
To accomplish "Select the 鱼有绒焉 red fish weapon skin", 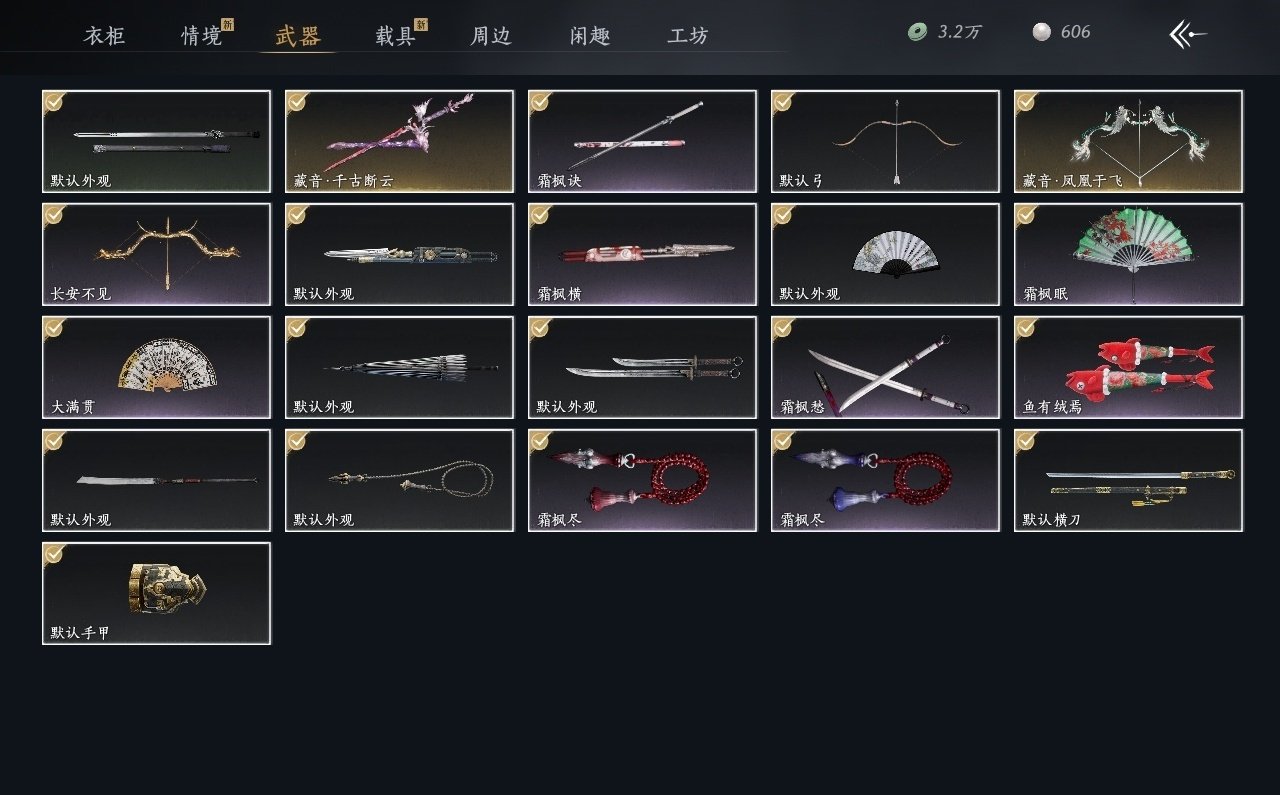I will coord(1128,367).
